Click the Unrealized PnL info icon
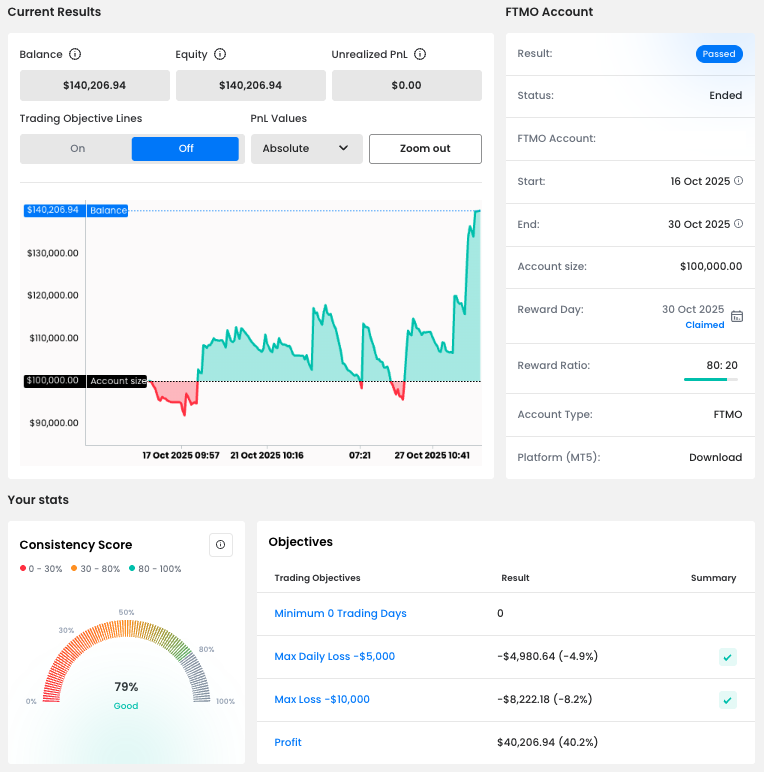This screenshot has width=764, height=772. 421,55
